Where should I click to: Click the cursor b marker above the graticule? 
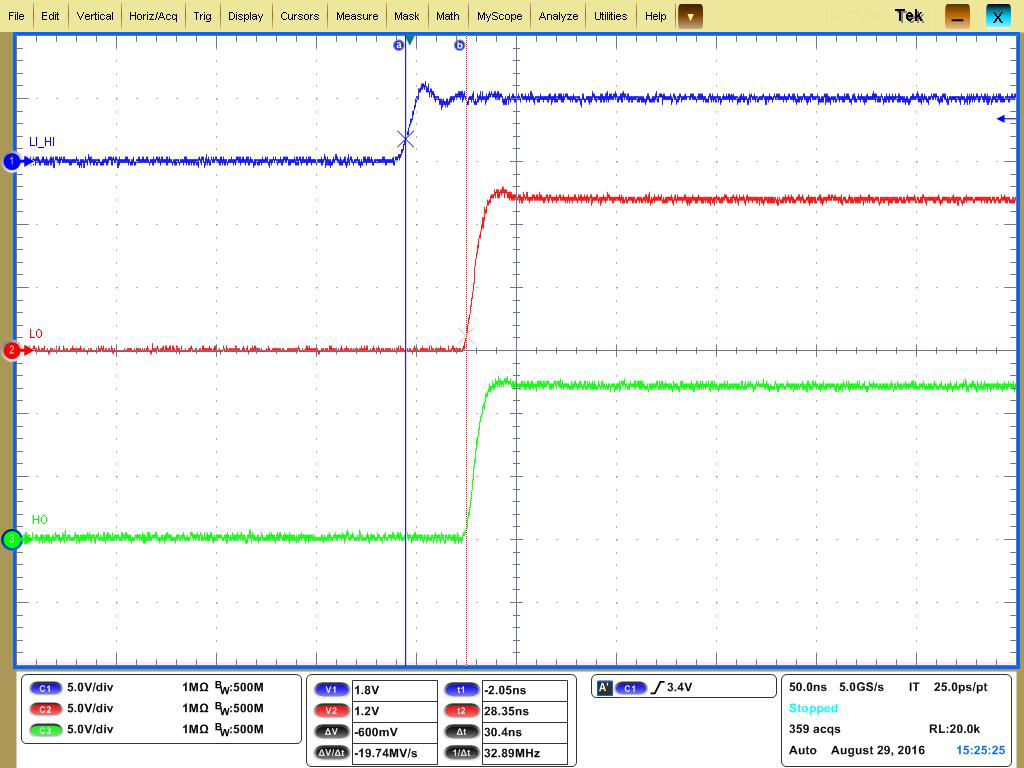point(458,44)
